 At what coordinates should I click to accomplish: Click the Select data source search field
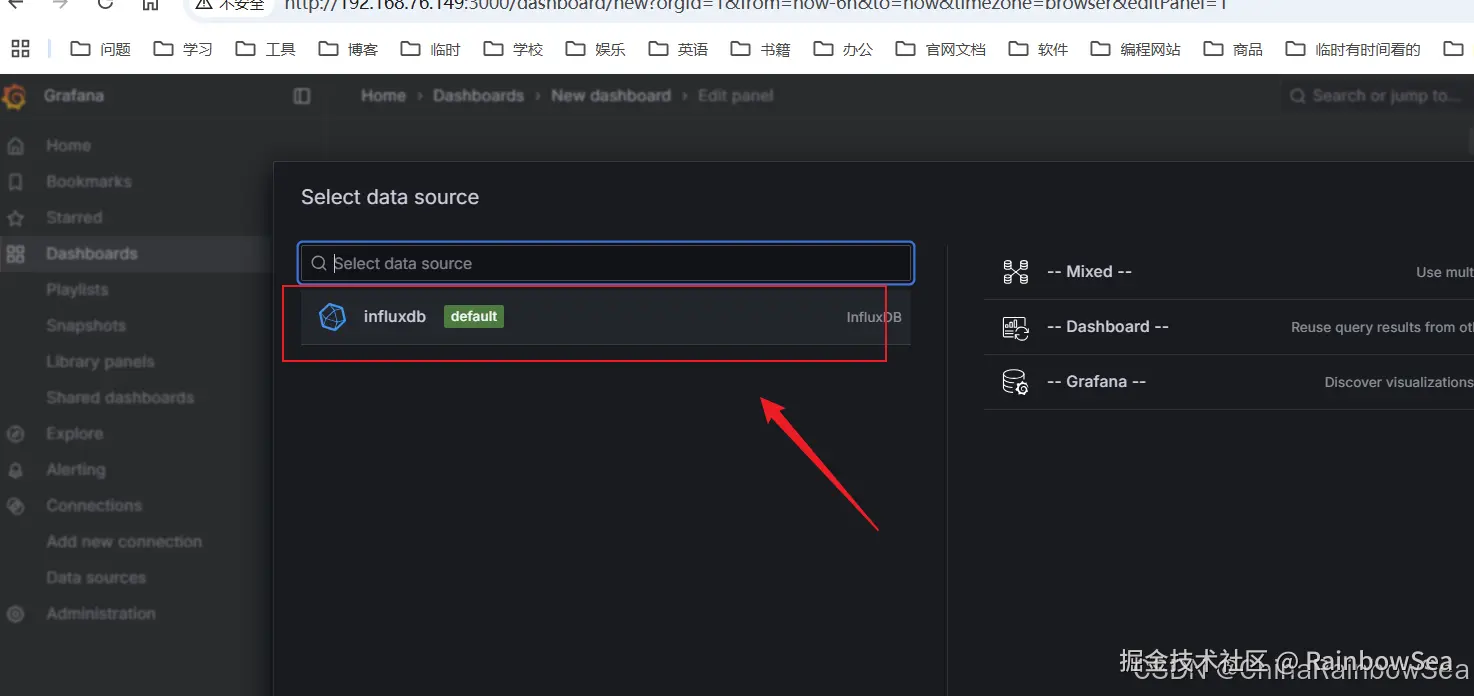coord(606,263)
